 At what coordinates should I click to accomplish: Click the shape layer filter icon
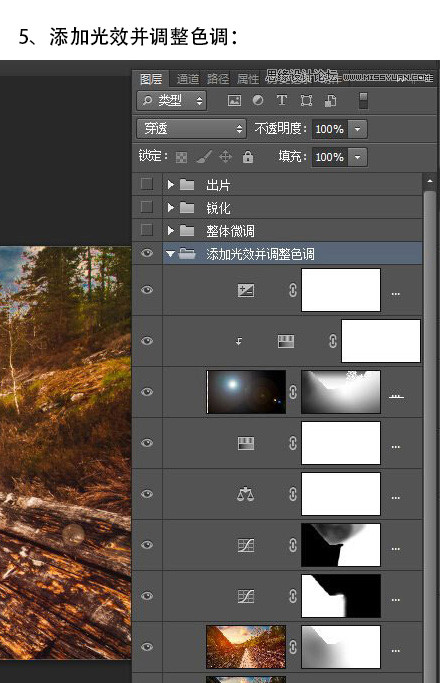pyautogui.click(x=306, y=101)
